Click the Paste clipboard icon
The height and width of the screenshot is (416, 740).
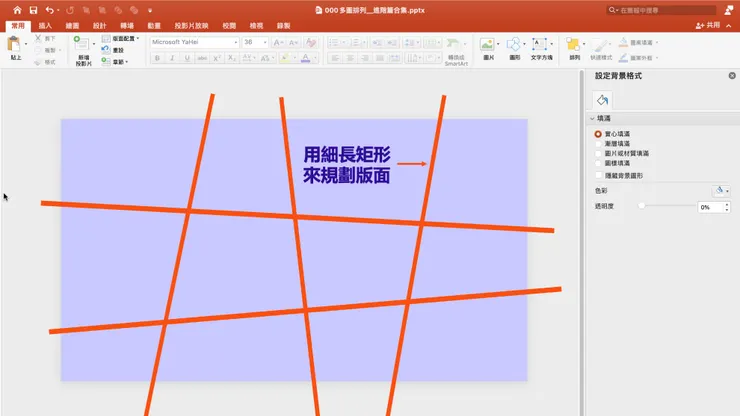14,44
